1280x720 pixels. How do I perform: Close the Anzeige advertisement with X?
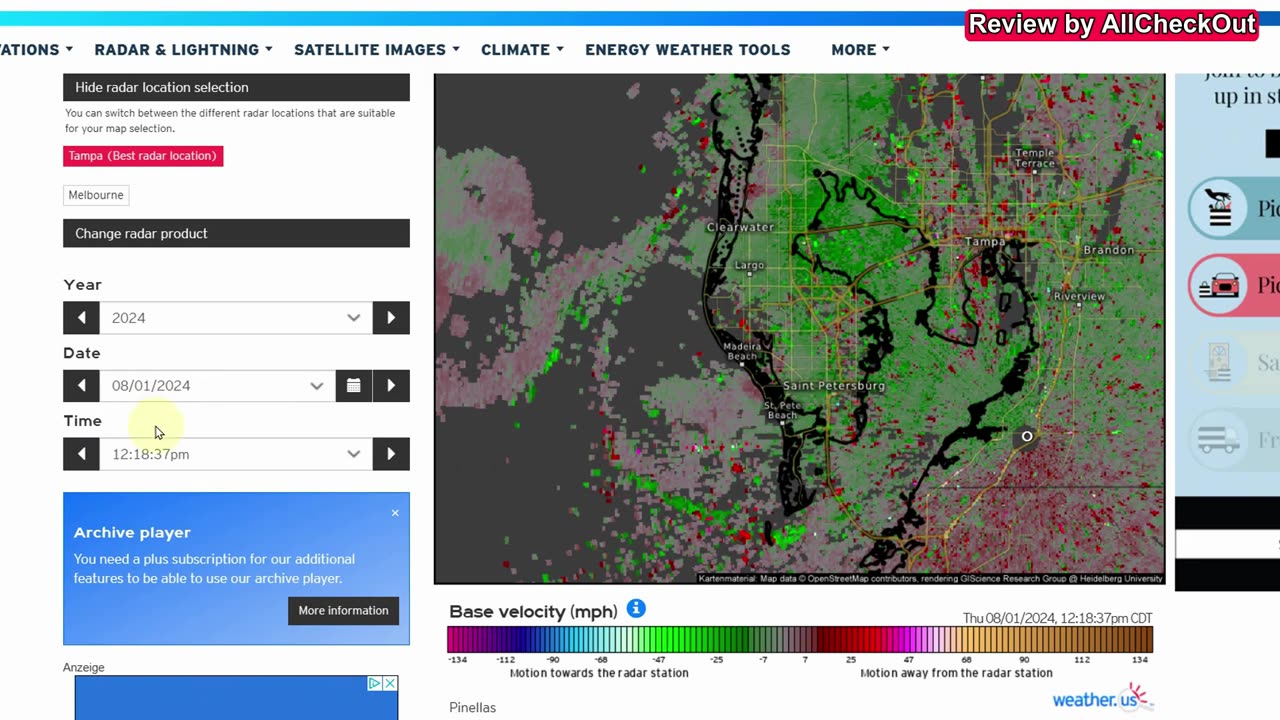click(x=390, y=684)
